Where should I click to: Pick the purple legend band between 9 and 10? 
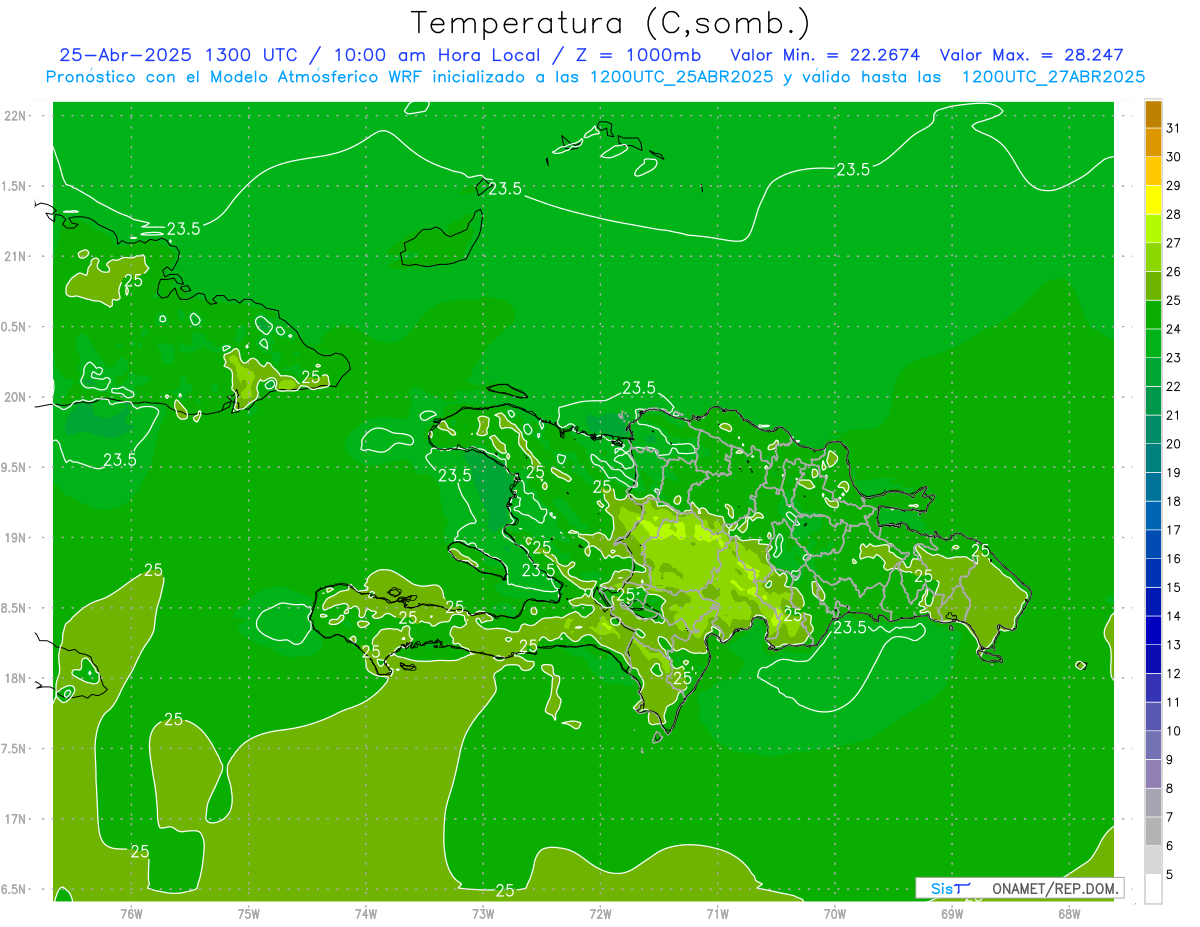coord(1153,745)
